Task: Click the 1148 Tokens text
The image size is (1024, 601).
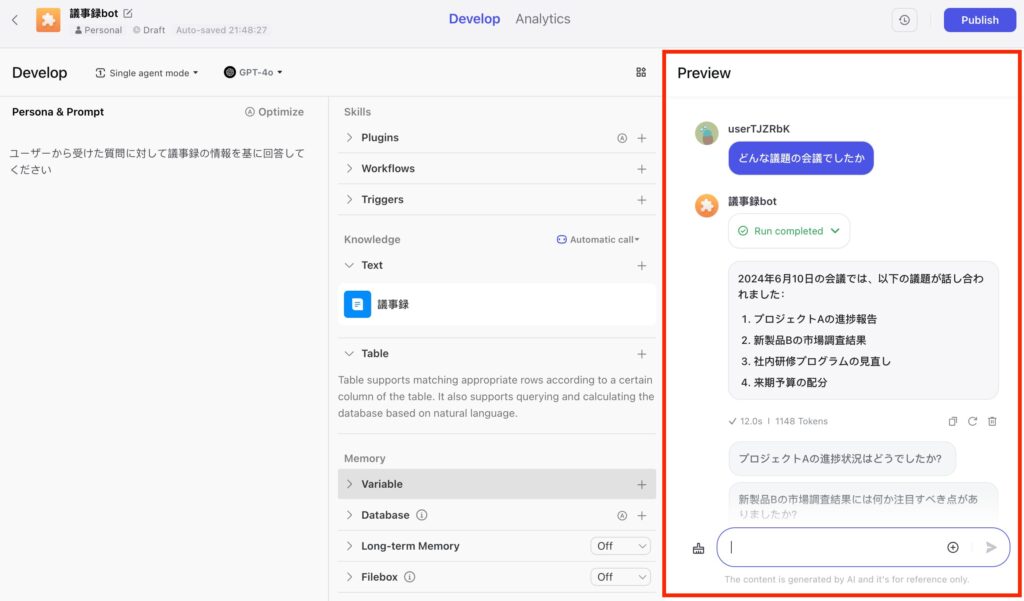Action: [801, 421]
